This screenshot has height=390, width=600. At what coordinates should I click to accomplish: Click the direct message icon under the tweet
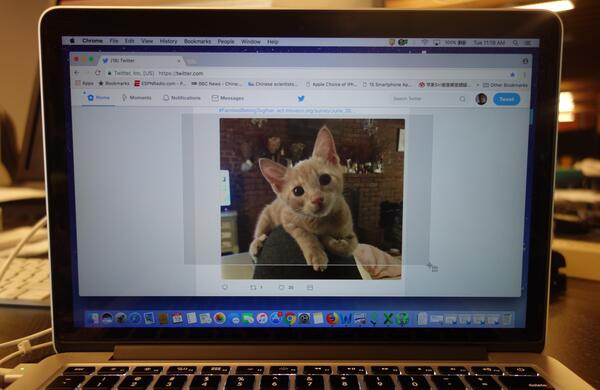click(310, 287)
